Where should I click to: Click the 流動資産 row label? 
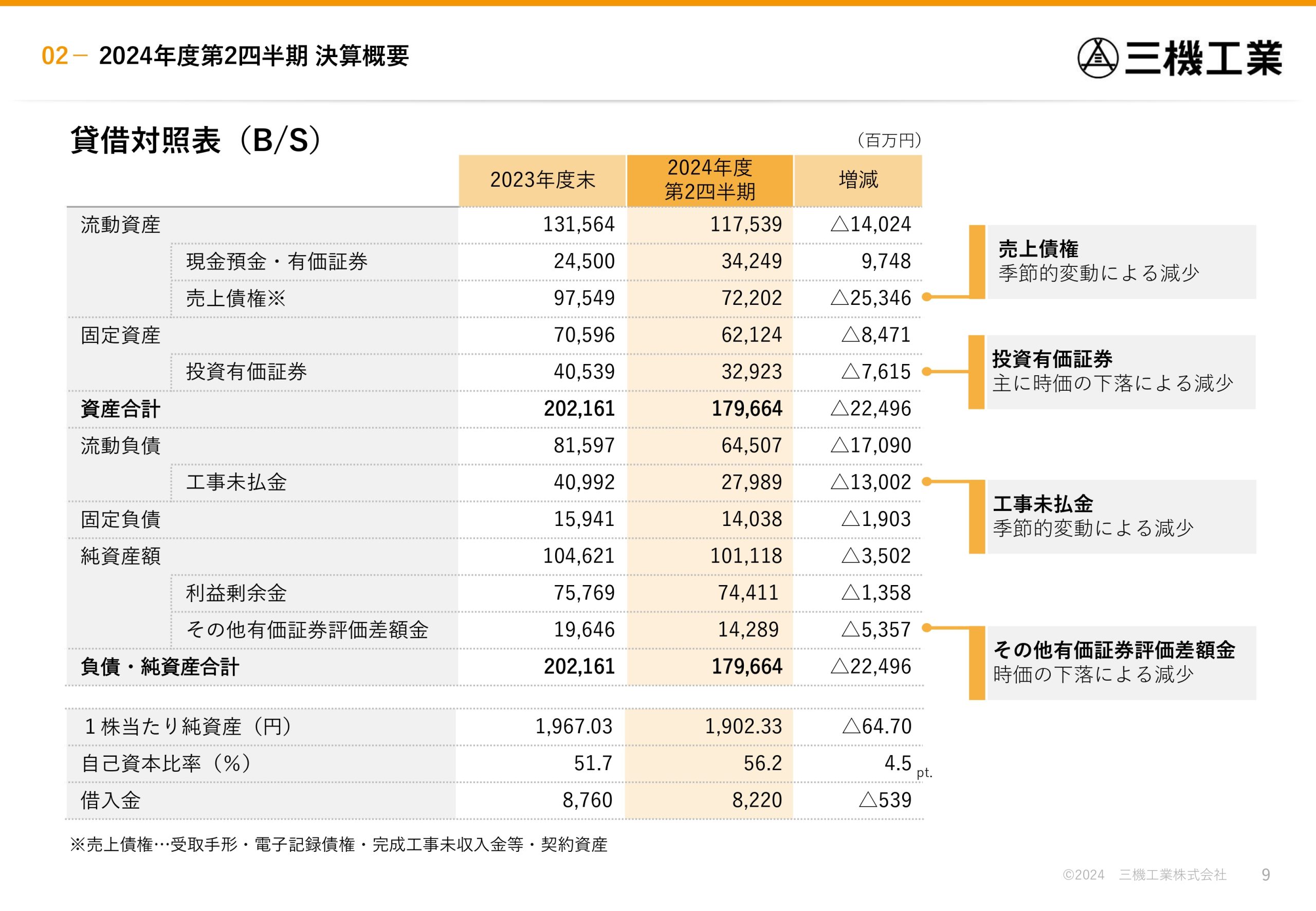click(120, 225)
